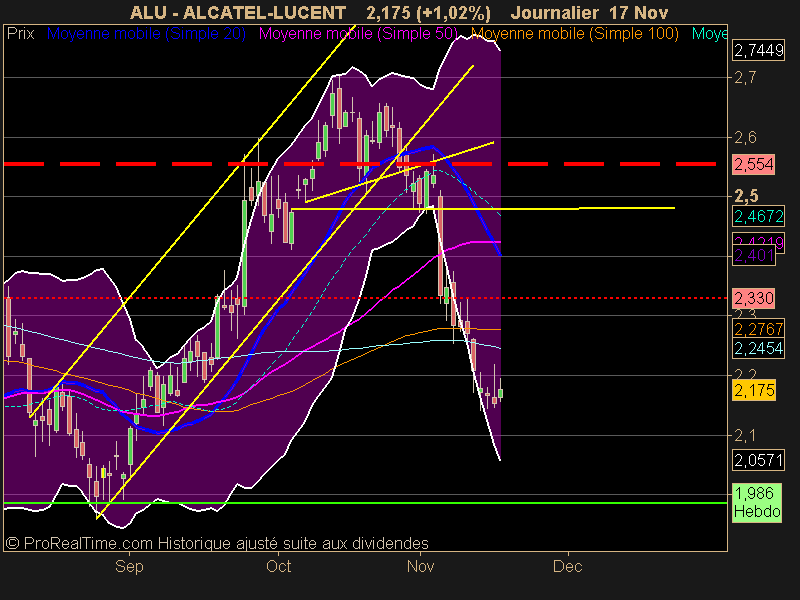Select 'Moyenne mobile (Simple 100)' legend entry
Screen dimensions: 800x600
click(574, 34)
